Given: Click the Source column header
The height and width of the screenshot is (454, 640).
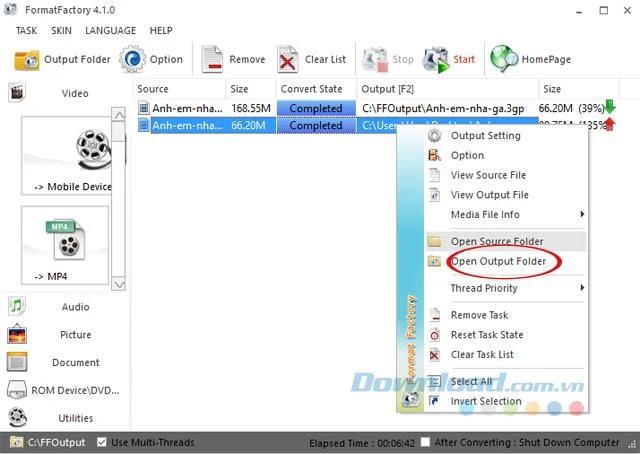Looking at the screenshot, I should pyautogui.click(x=180, y=89).
